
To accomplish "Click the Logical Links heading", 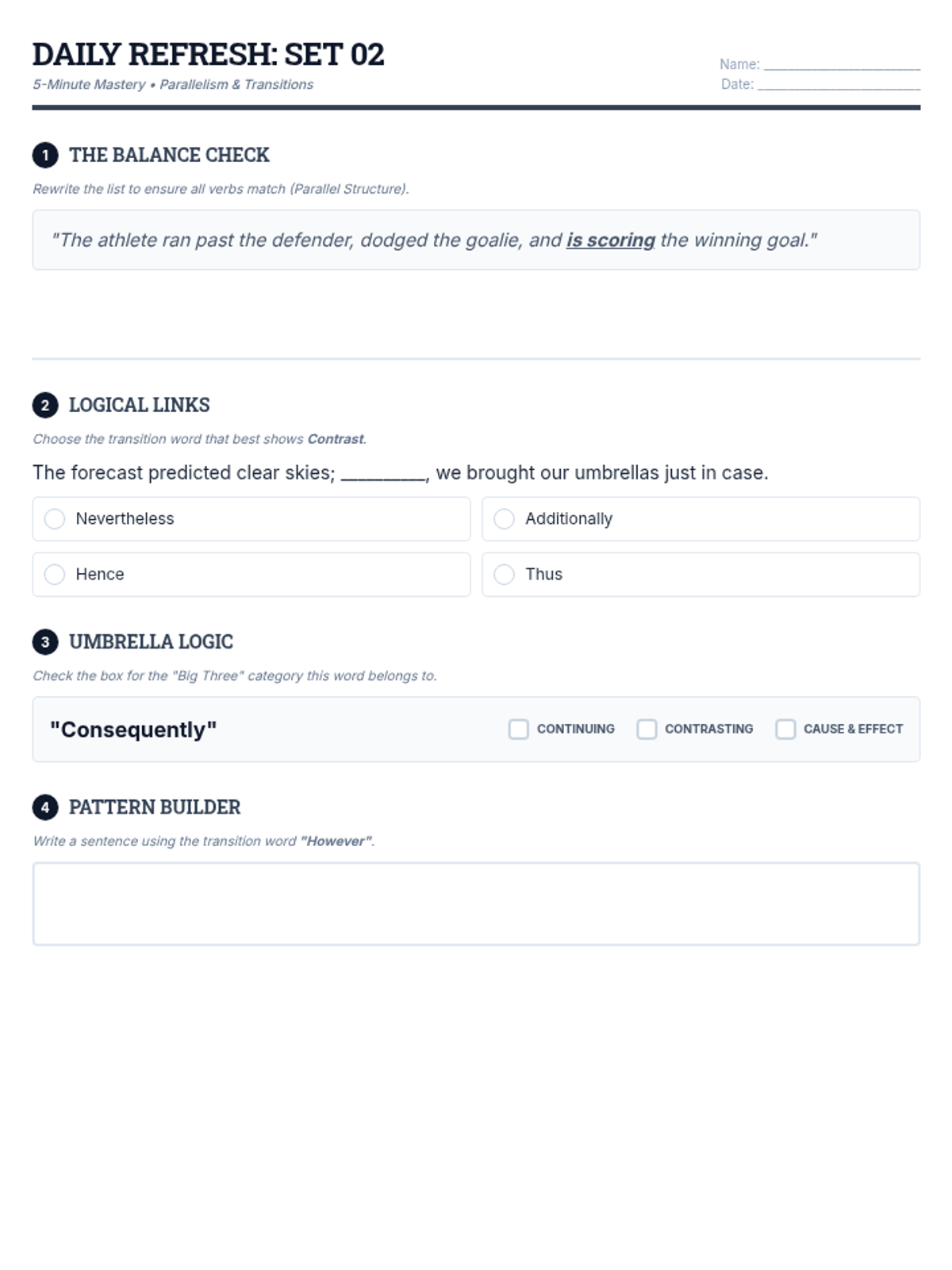I will click(140, 406).
